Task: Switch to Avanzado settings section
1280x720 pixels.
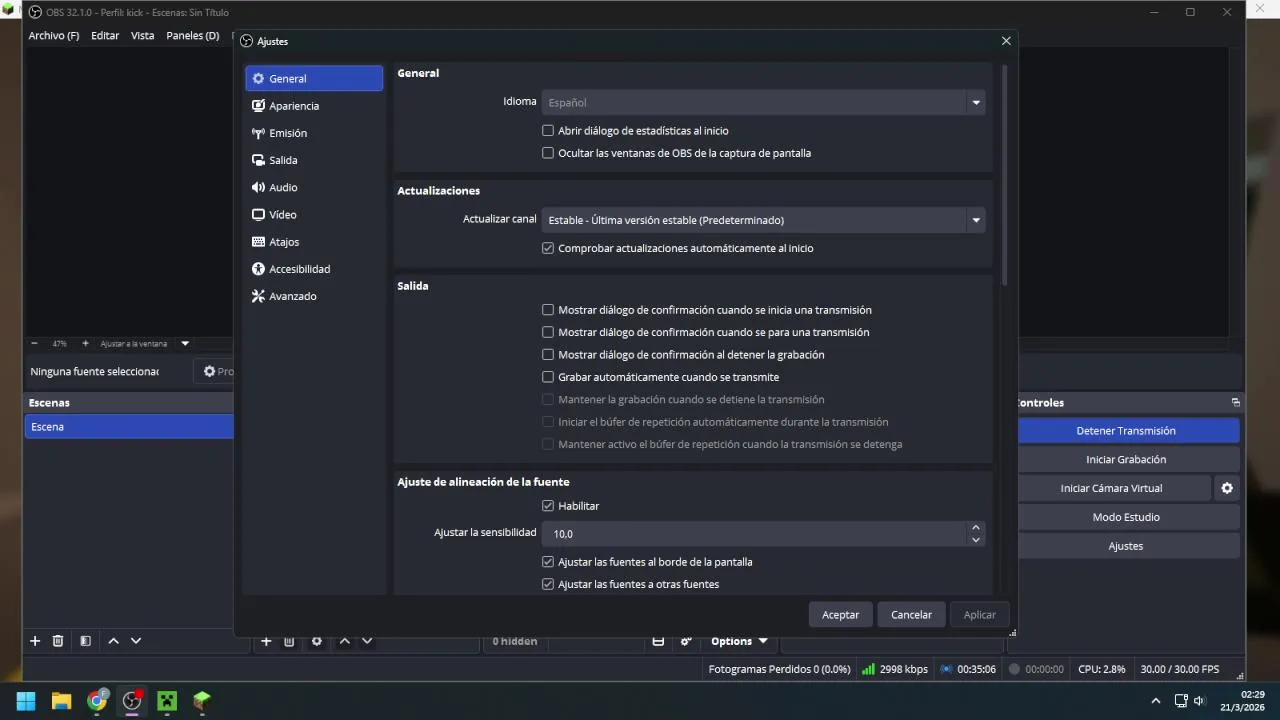Action: point(314,296)
